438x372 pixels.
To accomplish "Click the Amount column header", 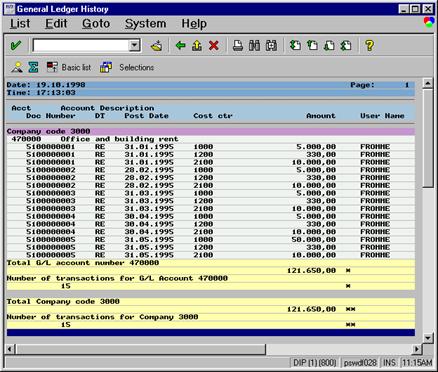I will tap(321, 116).
